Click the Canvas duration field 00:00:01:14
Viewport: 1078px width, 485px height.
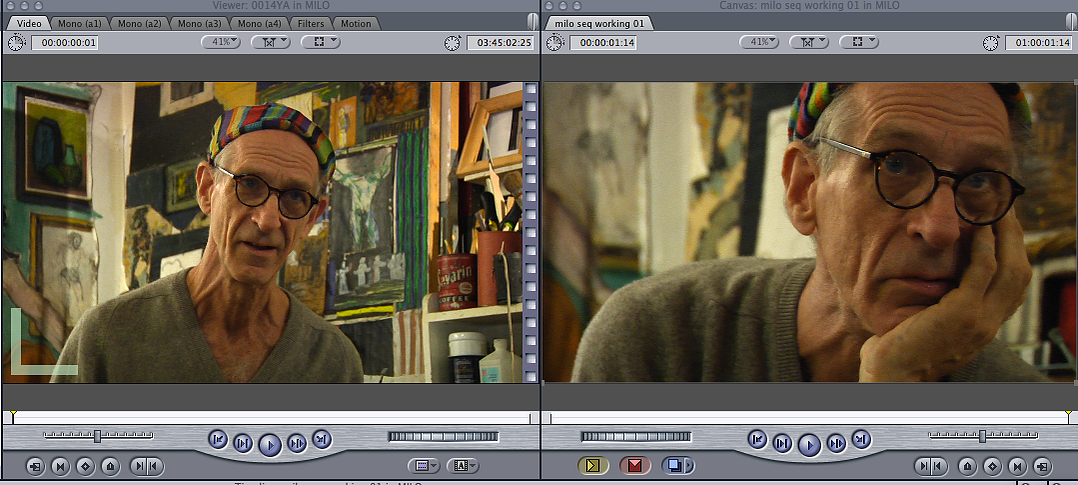click(603, 43)
